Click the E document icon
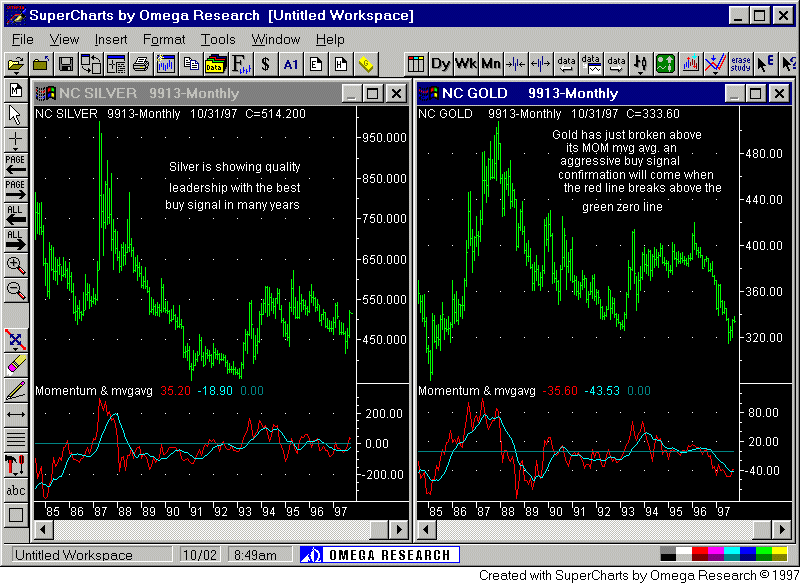Viewport: 800px width, 583px height. (316, 64)
